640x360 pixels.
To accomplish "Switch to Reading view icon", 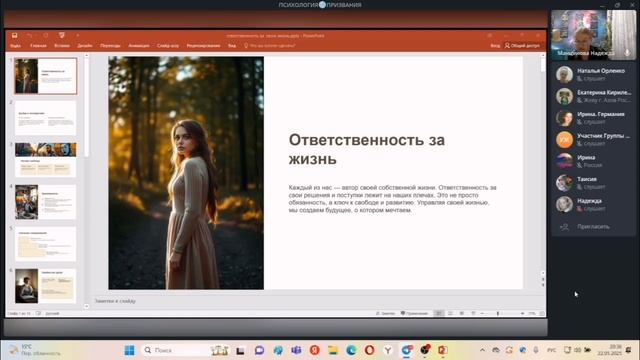I will coord(462,313).
